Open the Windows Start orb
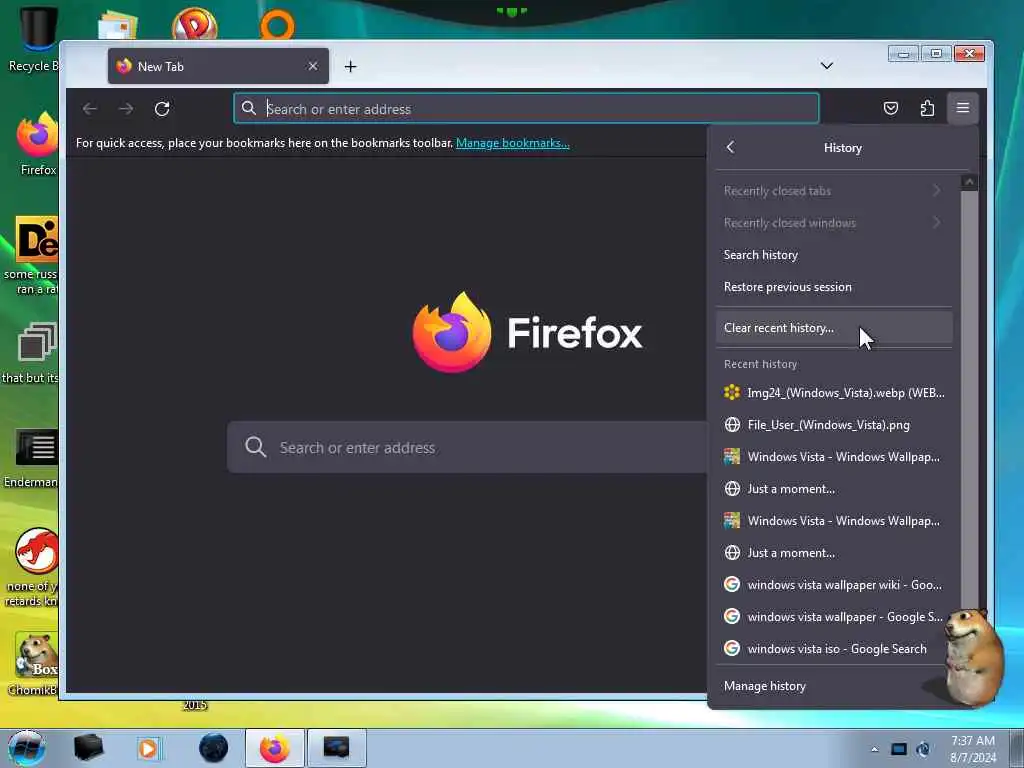The width and height of the screenshot is (1024, 768). pos(26,748)
